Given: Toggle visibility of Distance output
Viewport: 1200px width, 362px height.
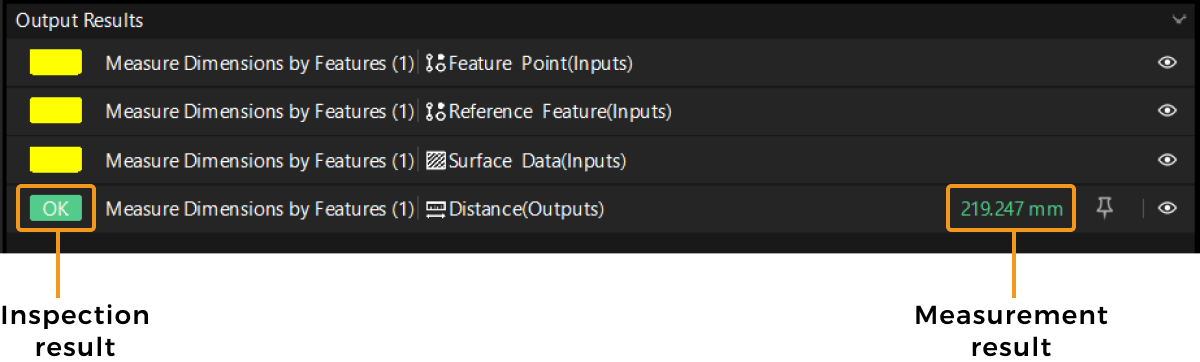Looking at the screenshot, I should (1167, 208).
